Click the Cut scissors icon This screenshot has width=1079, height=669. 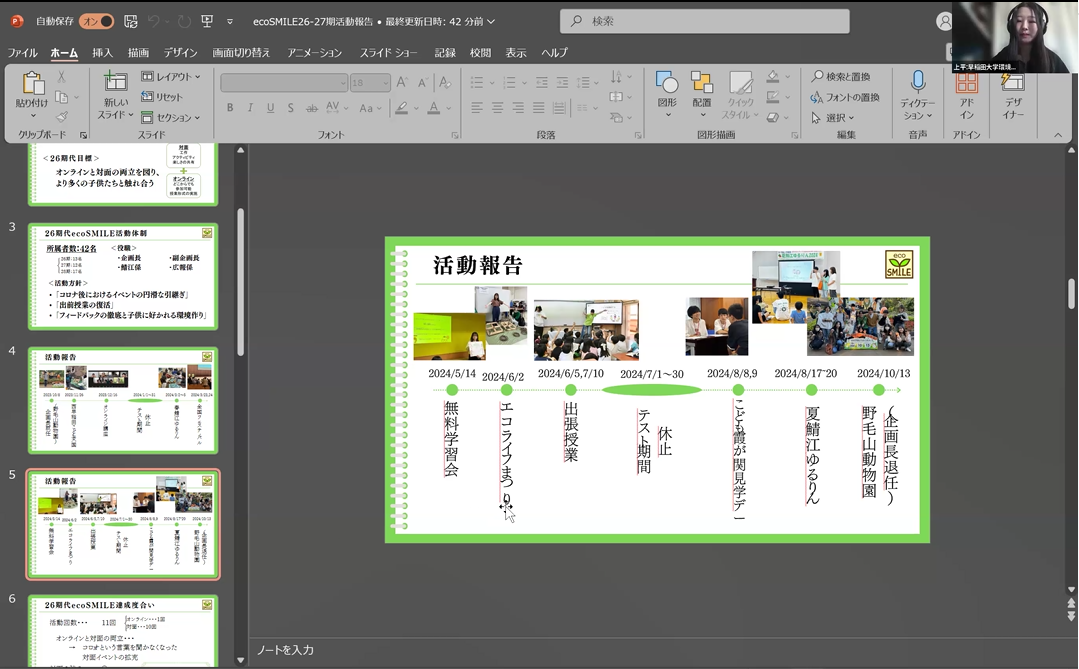coord(61,77)
